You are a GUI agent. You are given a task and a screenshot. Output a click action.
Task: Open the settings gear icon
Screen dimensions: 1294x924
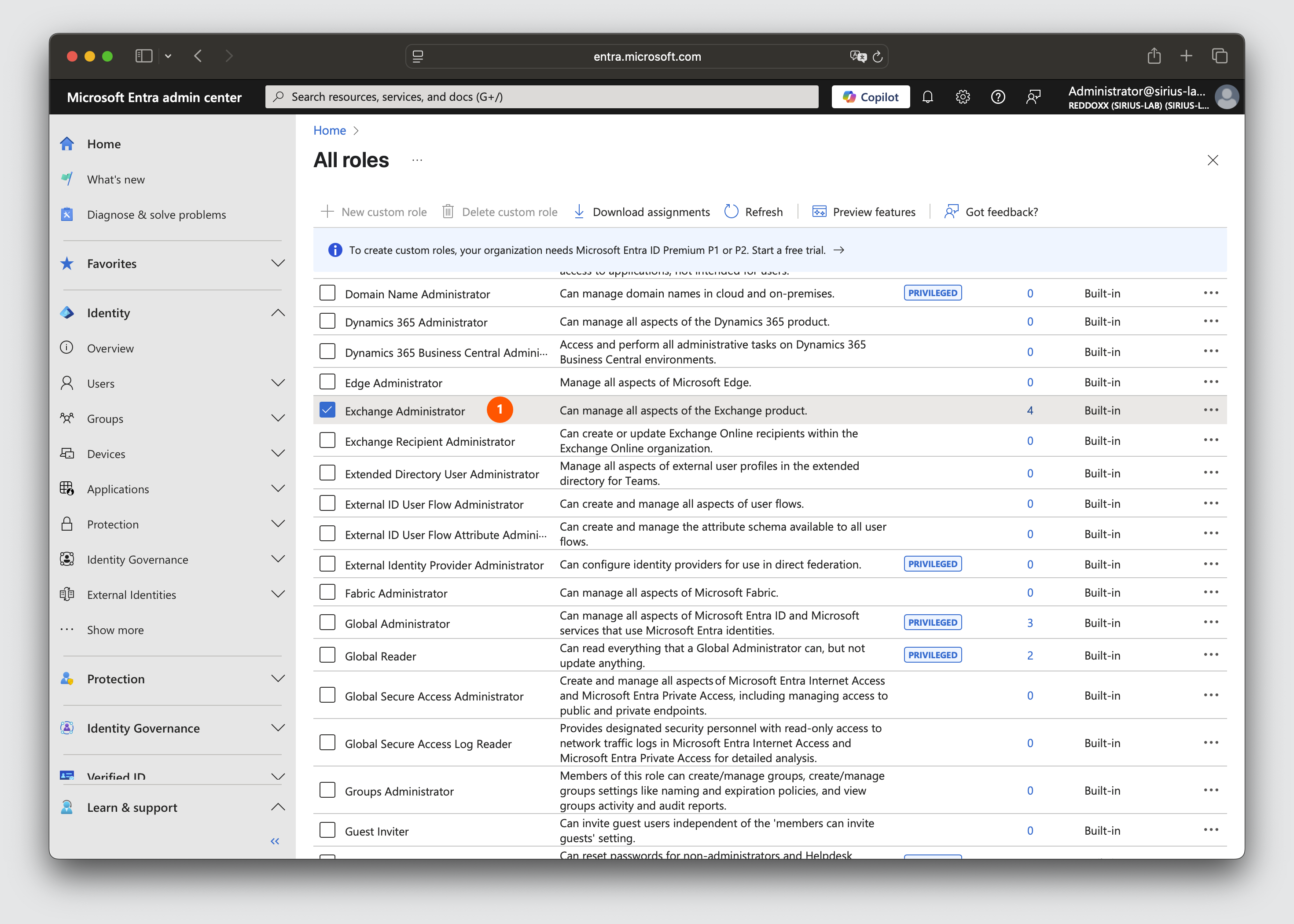coord(963,97)
